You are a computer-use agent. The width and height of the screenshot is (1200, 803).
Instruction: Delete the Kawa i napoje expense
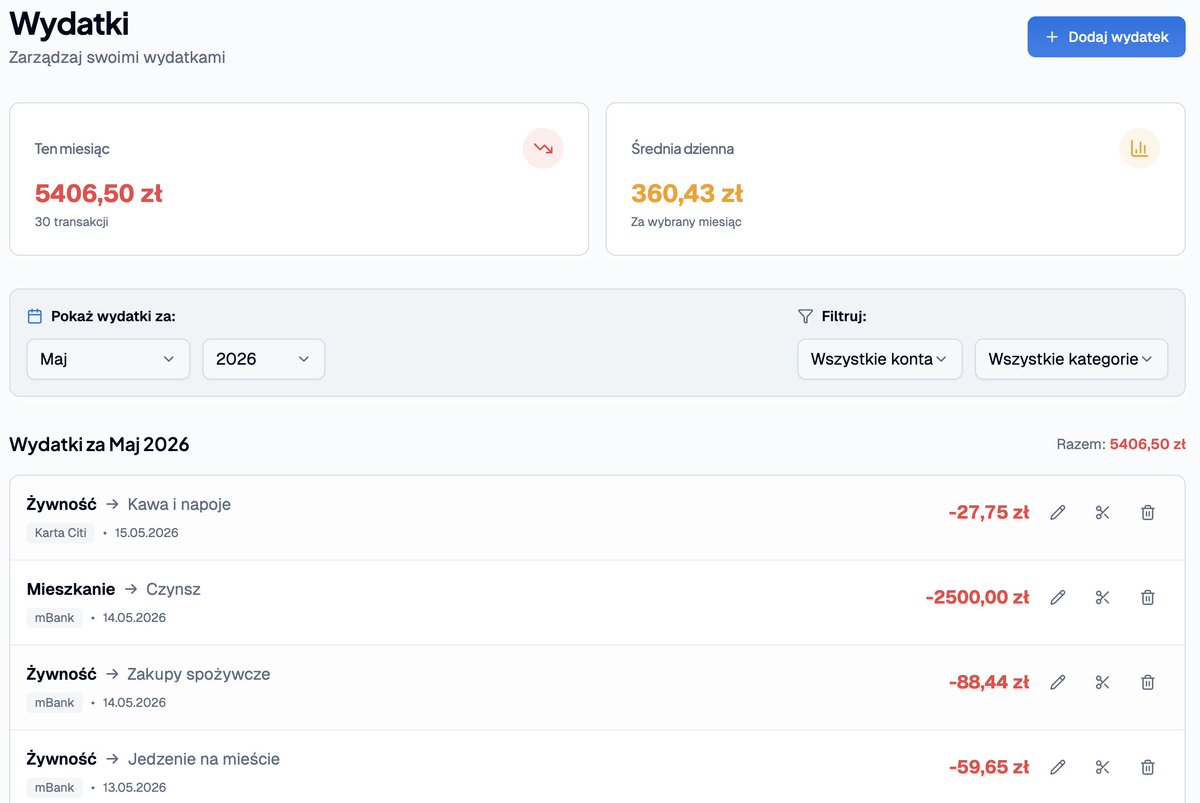click(1148, 512)
